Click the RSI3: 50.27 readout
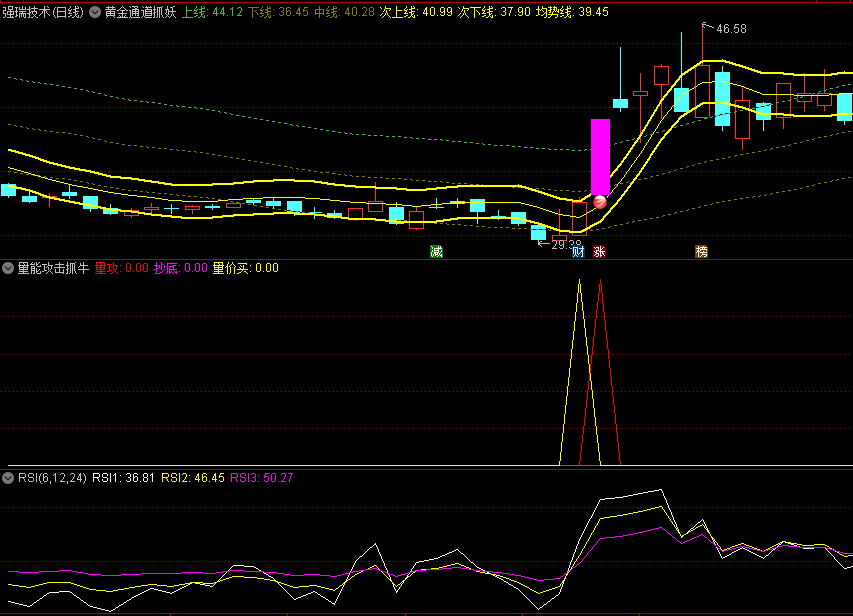The image size is (853, 616). tap(262, 478)
